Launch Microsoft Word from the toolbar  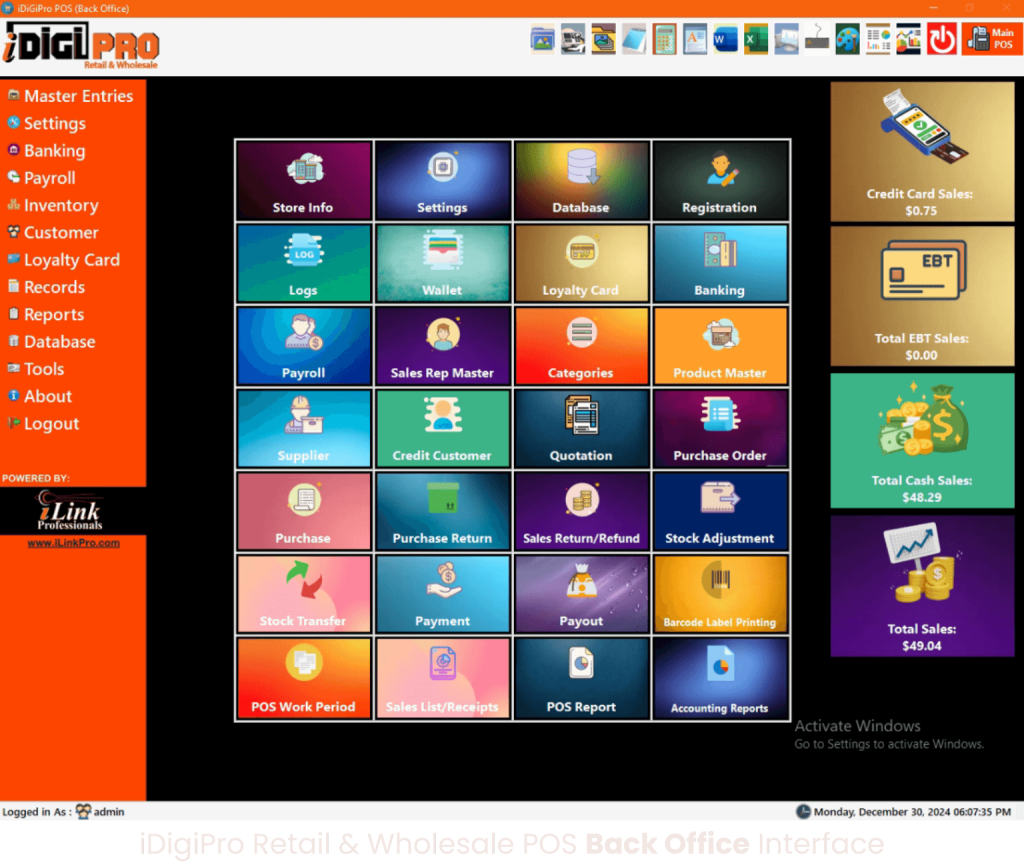coord(725,40)
